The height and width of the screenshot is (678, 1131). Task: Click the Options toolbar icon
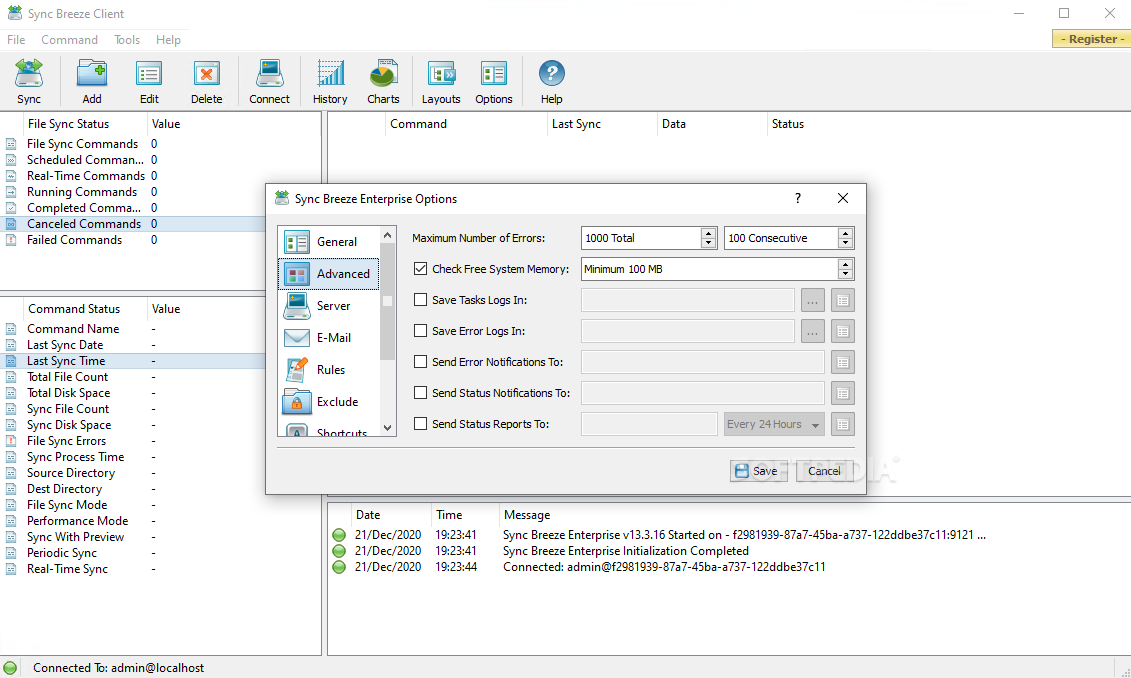[493, 82]
